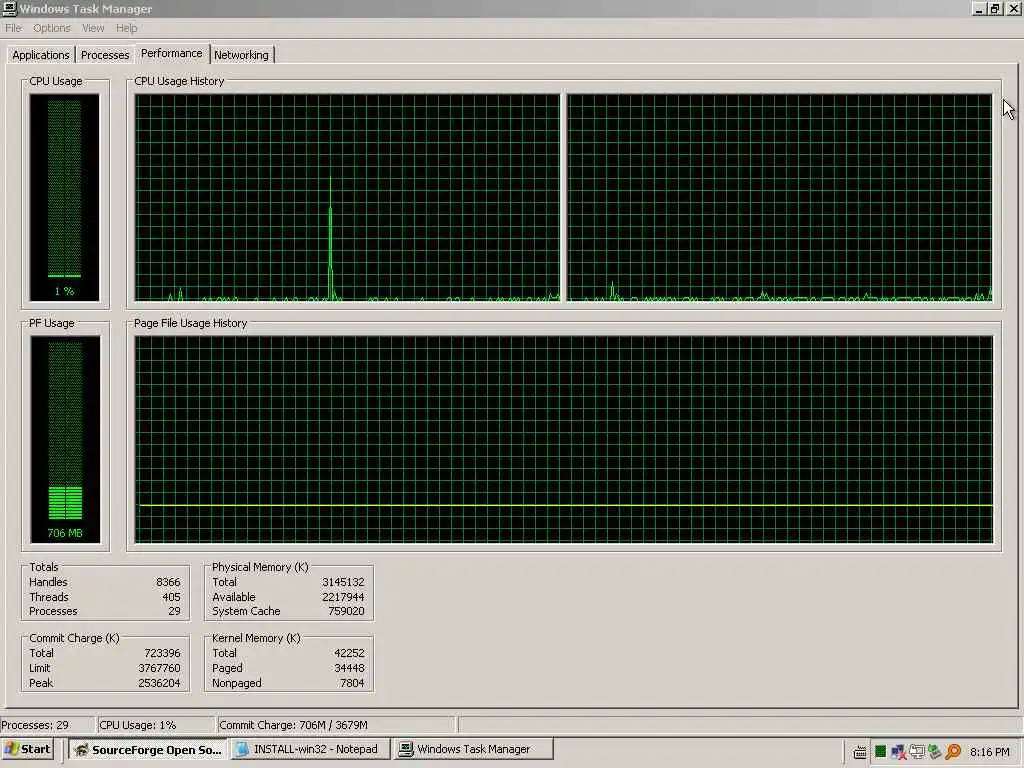Click the locked computer tray icon
This screenshot has height=768, width=1024.
point(917,752)
